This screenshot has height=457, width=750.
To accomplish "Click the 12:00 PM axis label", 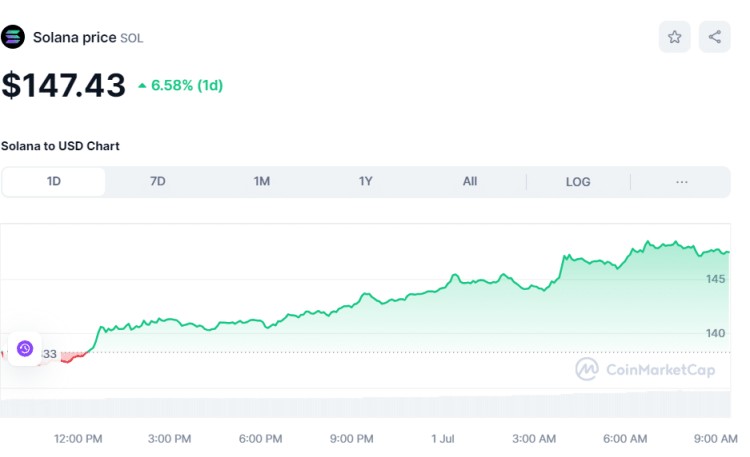I will point(78,439).
